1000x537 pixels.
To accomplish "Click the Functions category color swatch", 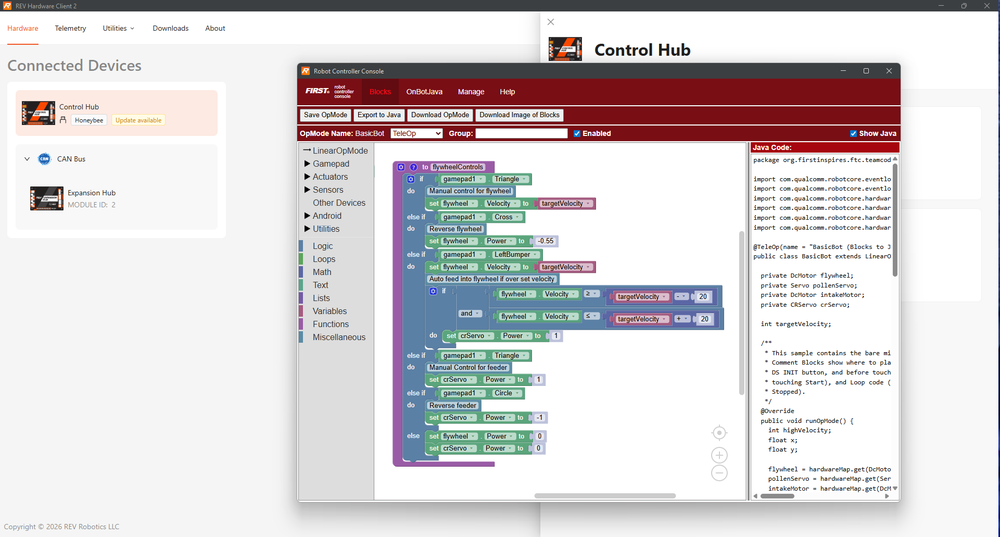I will click(x=301, y=324).
